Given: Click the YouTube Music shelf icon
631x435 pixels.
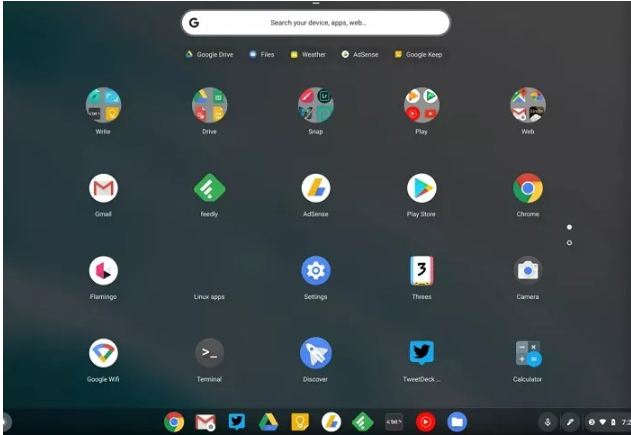Looking at the screenshot, I should 425,422.
